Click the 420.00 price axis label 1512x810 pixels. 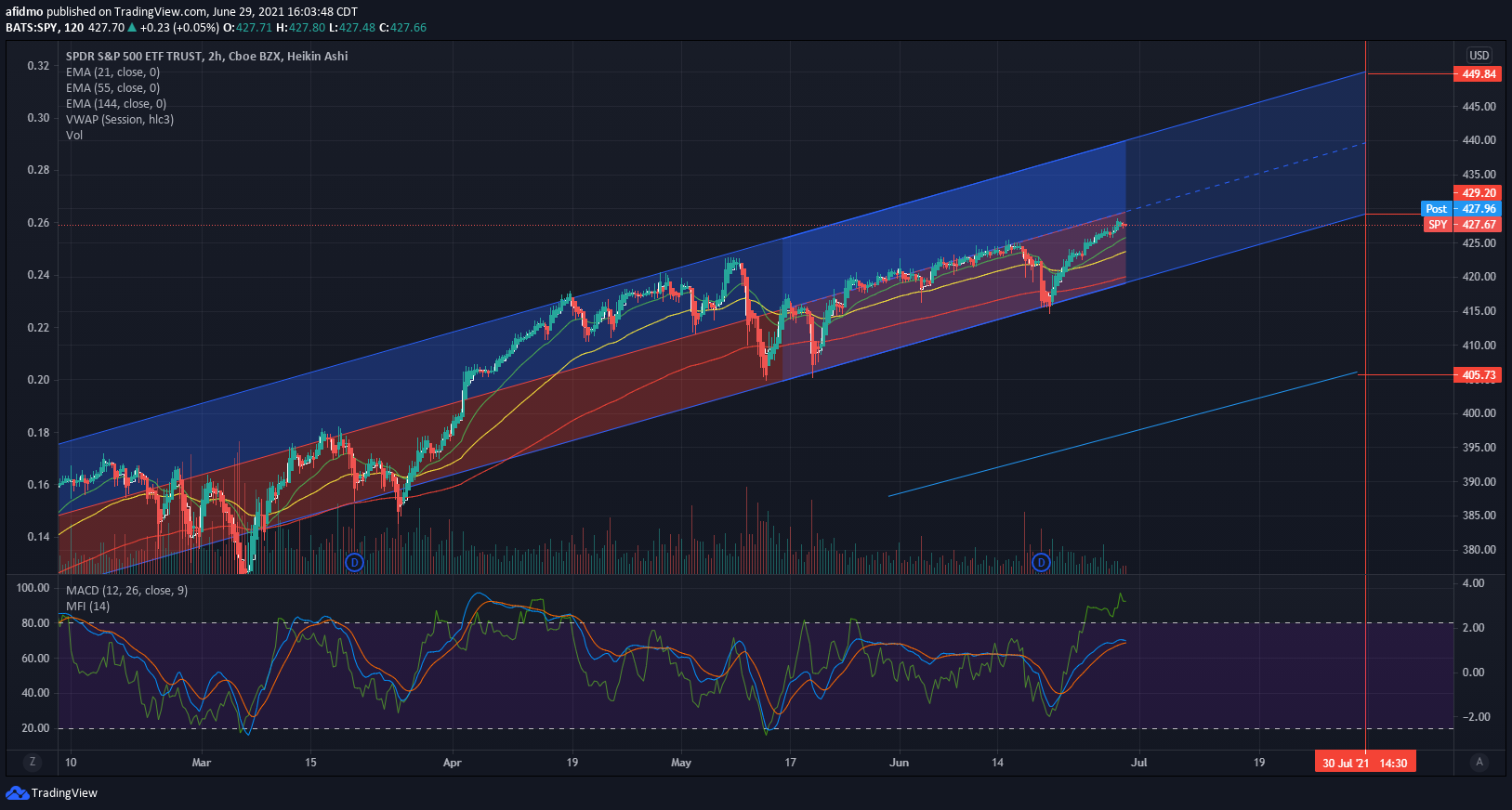pyautogui.click(x=1479, y=277)
